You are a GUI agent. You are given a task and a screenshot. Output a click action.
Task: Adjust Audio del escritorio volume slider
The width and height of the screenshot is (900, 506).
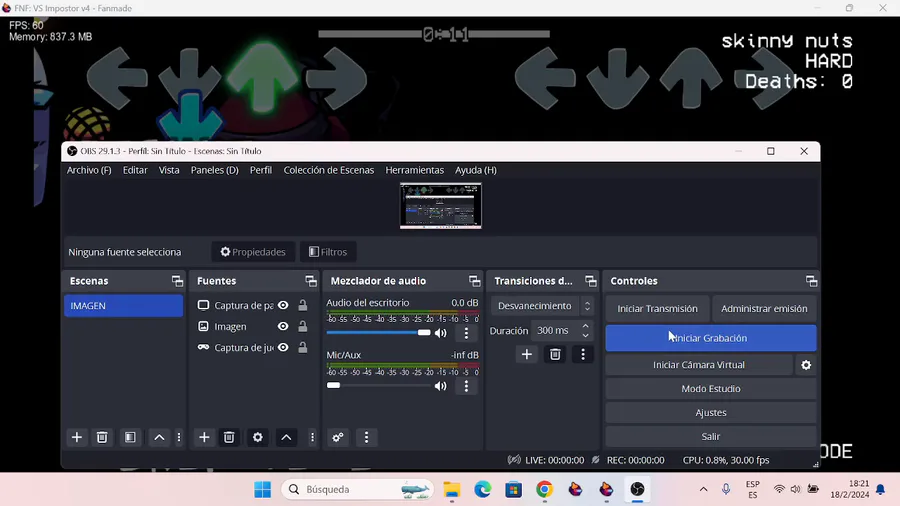point(378,333)
